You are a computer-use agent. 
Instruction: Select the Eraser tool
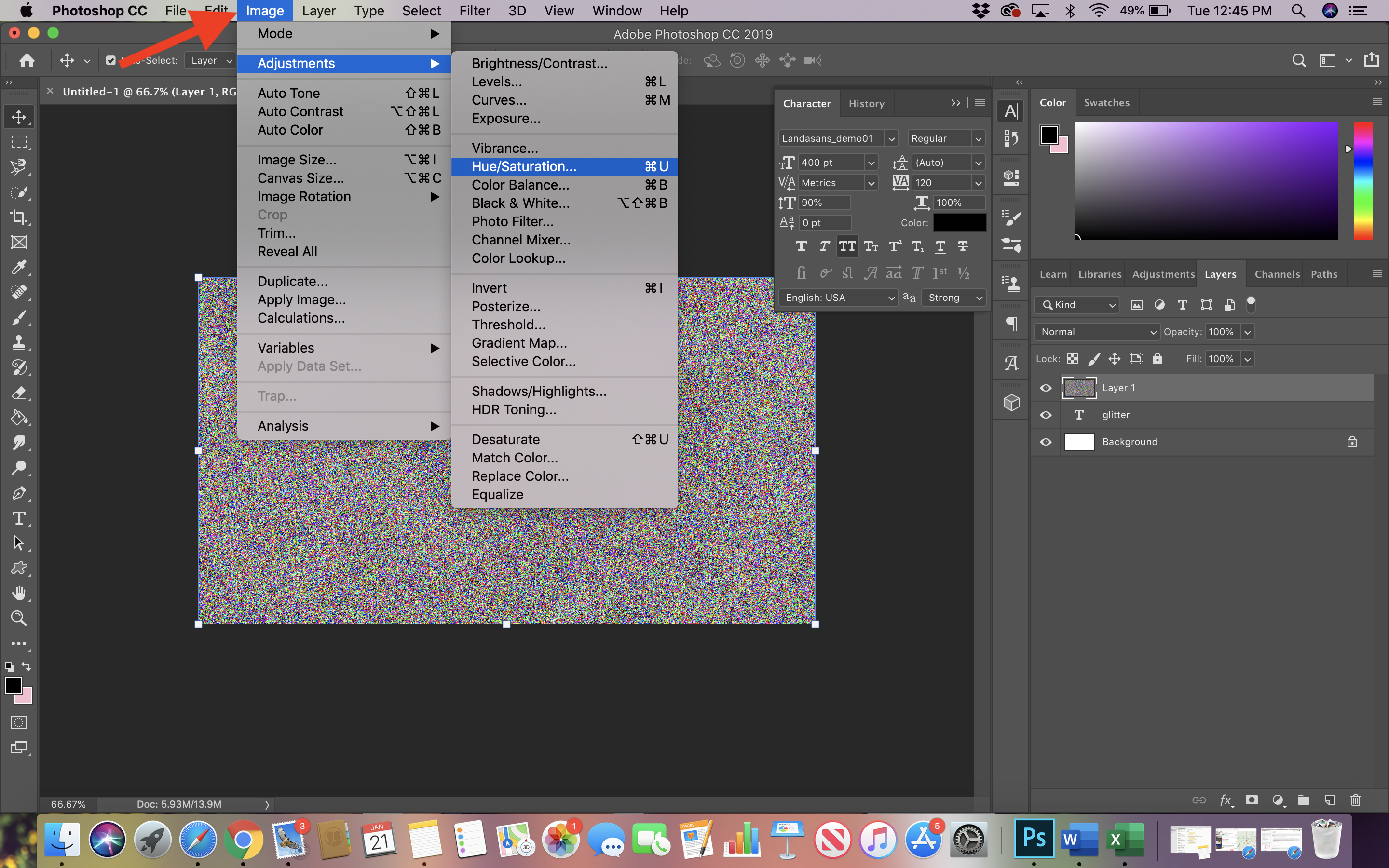(19, 393)
